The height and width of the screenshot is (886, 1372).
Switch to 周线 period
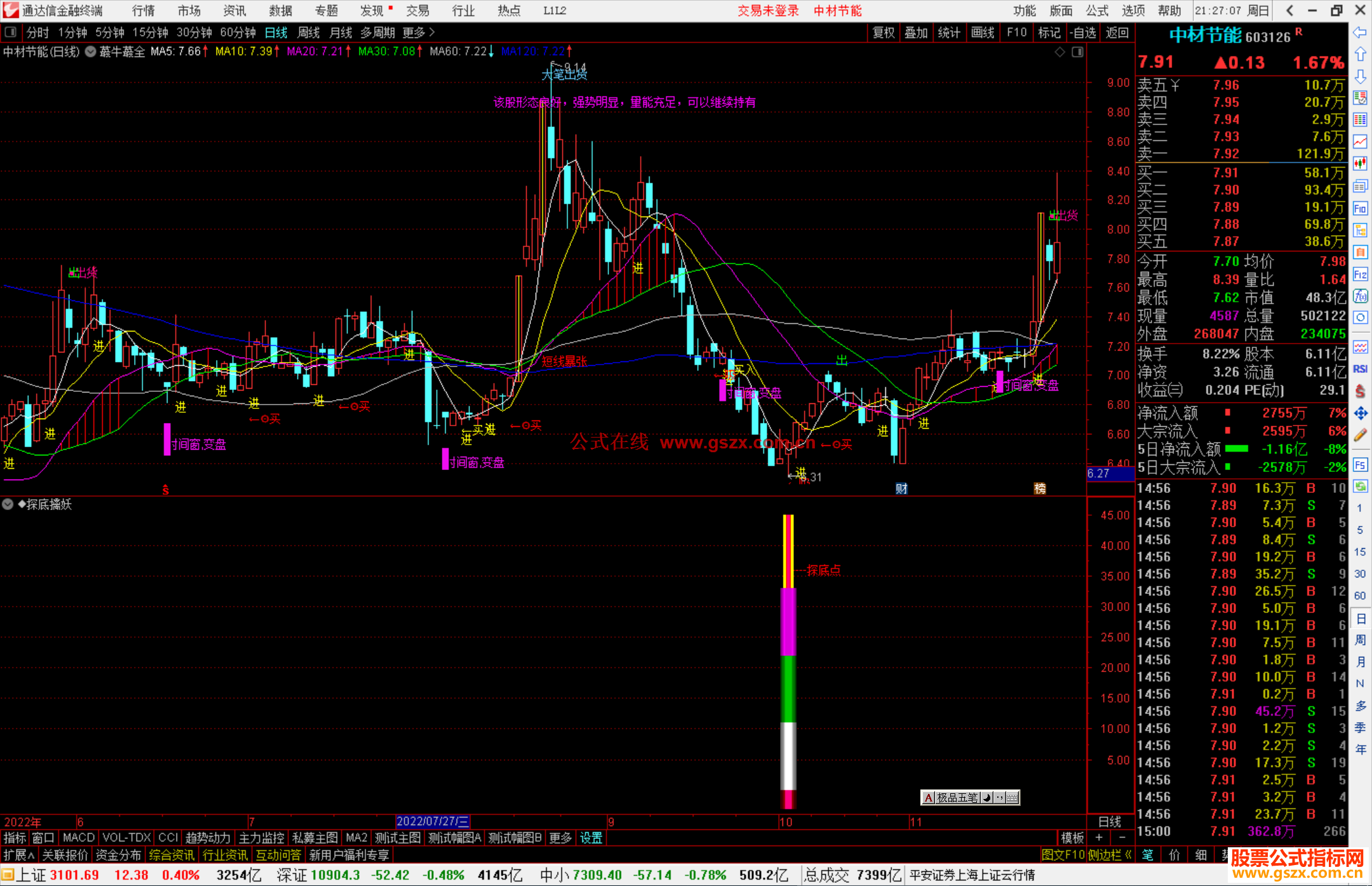point(309,32)
